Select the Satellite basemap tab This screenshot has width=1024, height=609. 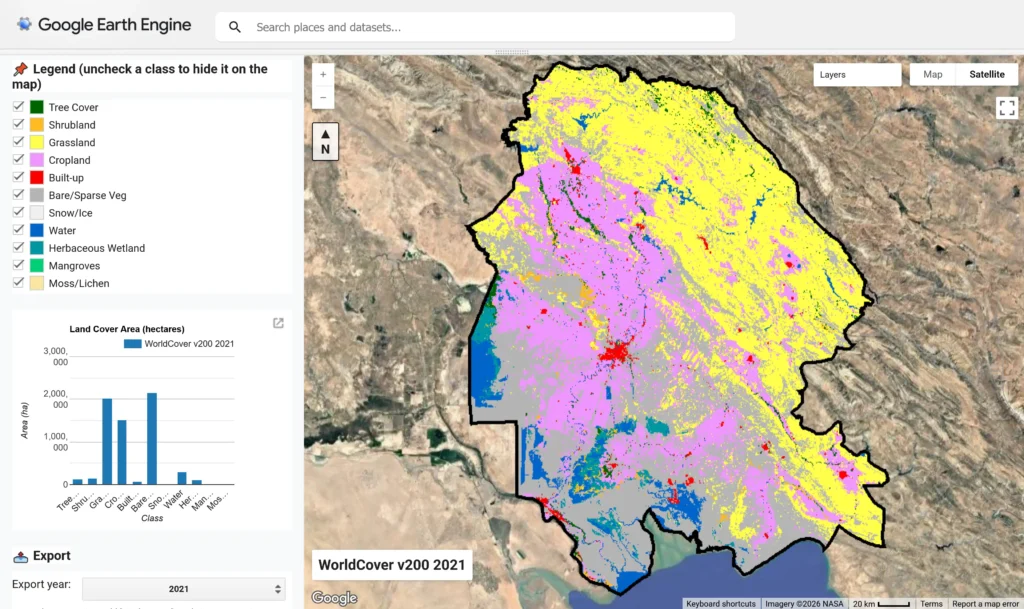(x=987, y=74)
